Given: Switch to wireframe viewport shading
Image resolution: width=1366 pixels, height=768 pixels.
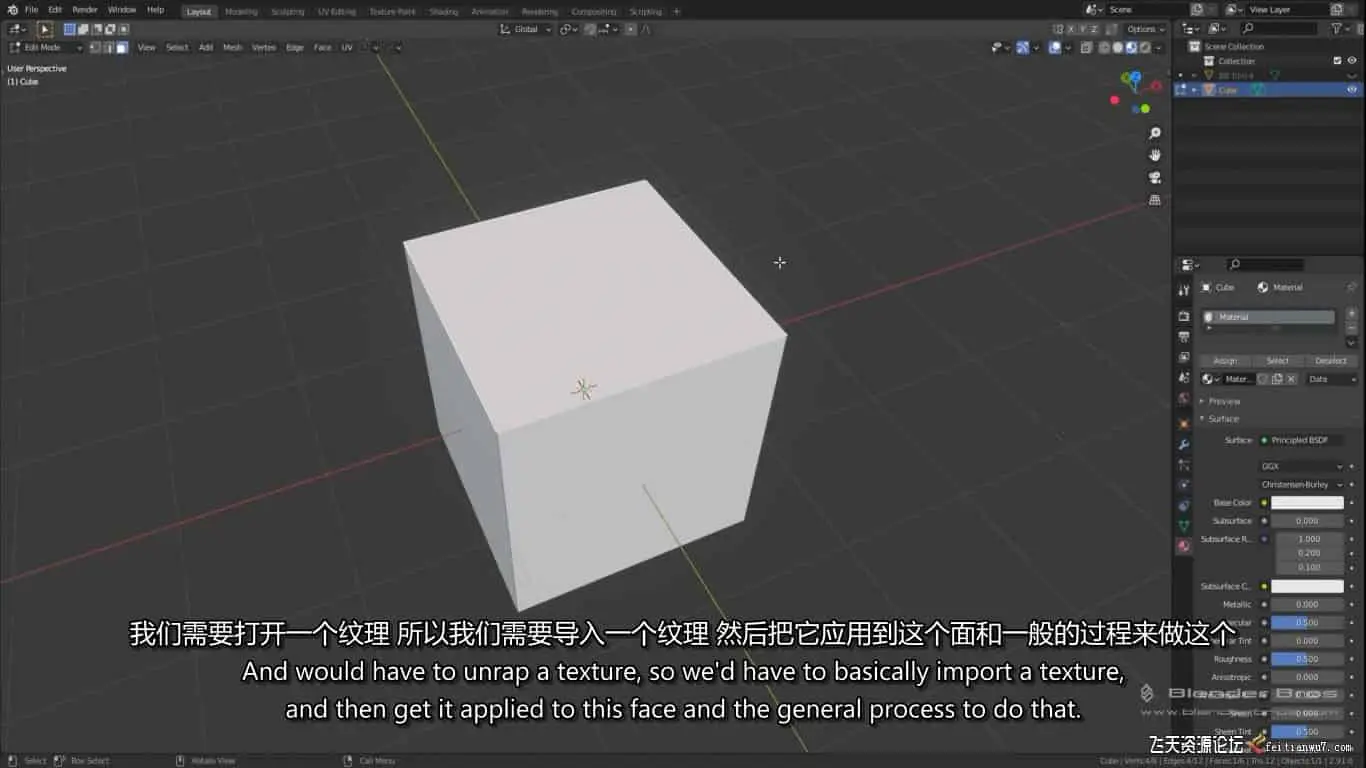Looking at the screenshot, I should tap(1105, 47).
